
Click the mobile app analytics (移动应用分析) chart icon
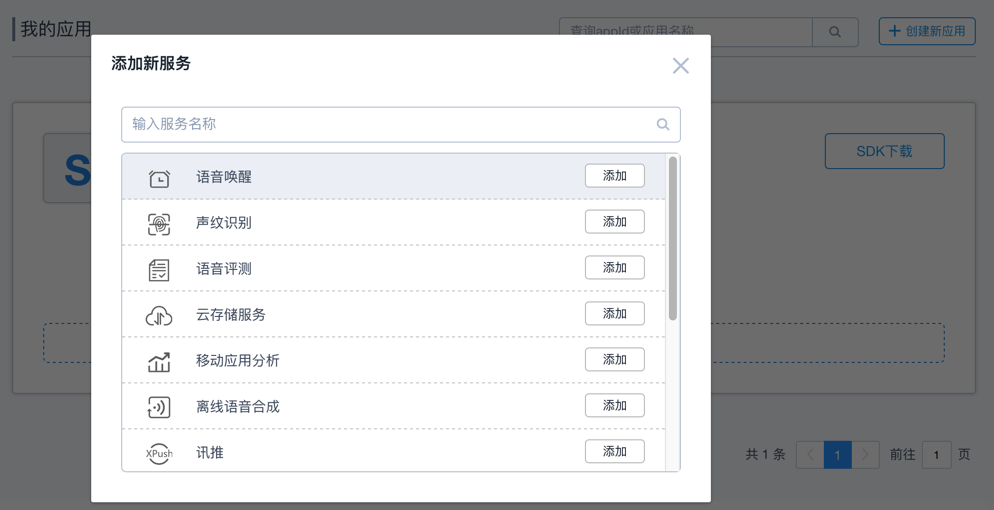coord(159,362)
